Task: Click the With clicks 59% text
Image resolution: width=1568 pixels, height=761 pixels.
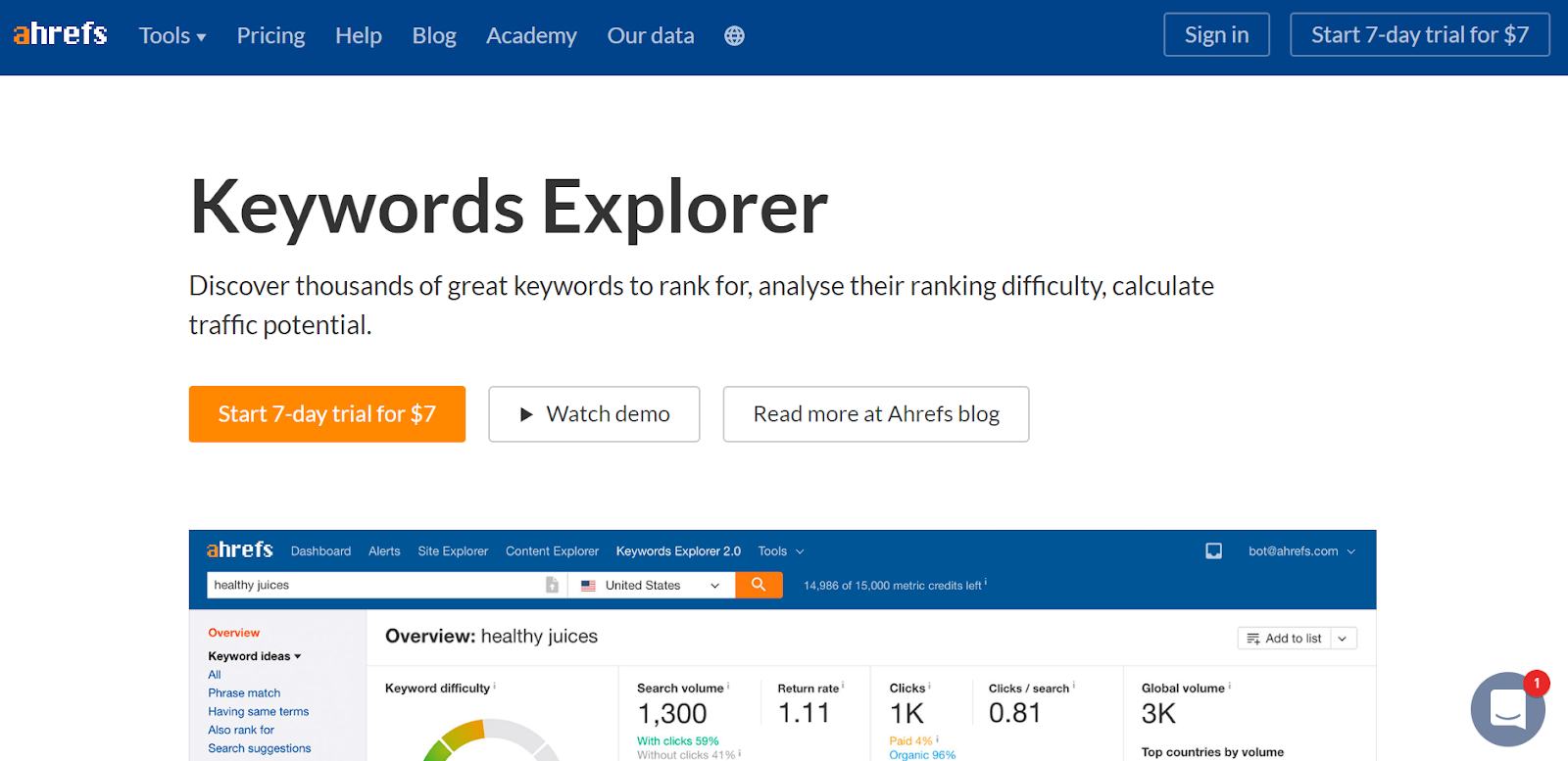Action: (x=678, y=741)
